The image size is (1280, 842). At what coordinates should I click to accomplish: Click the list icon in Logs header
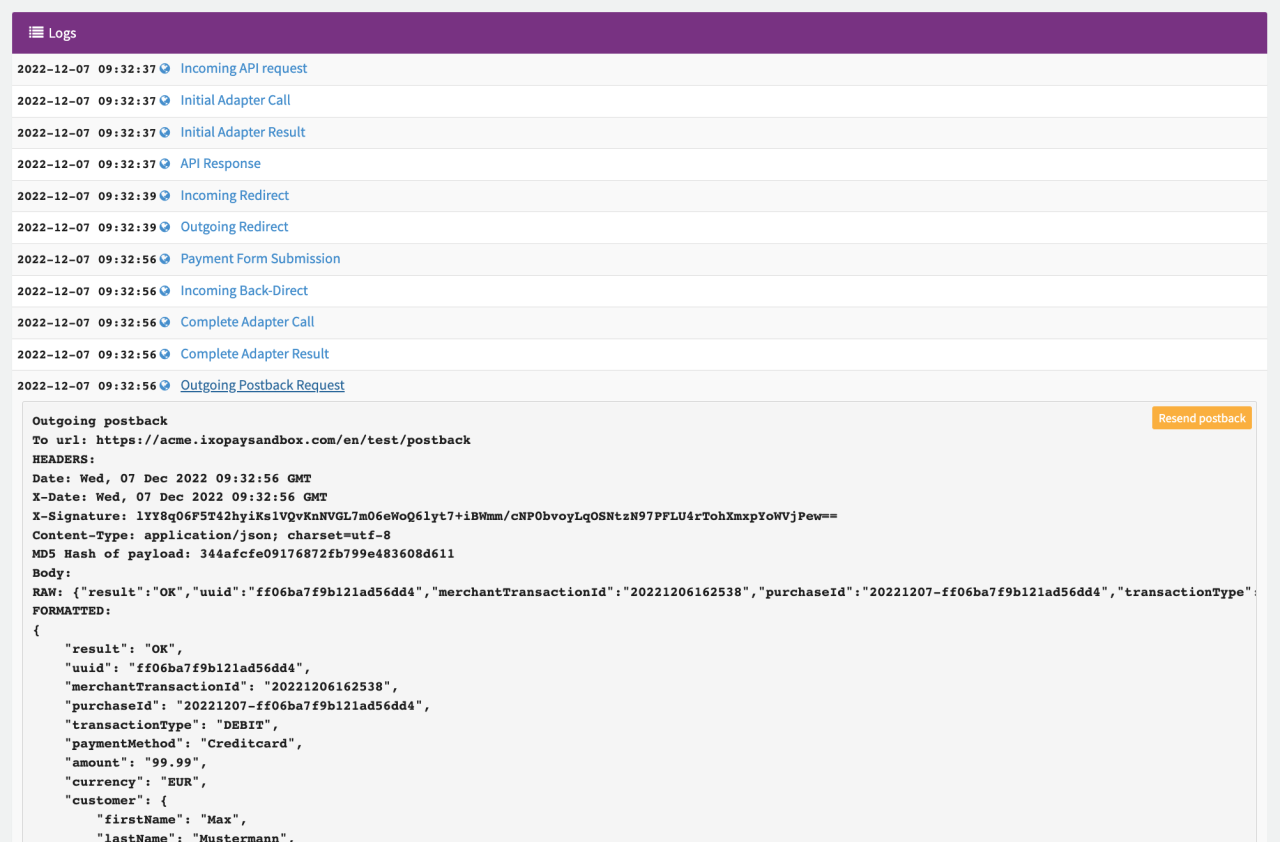pos(36,33)
